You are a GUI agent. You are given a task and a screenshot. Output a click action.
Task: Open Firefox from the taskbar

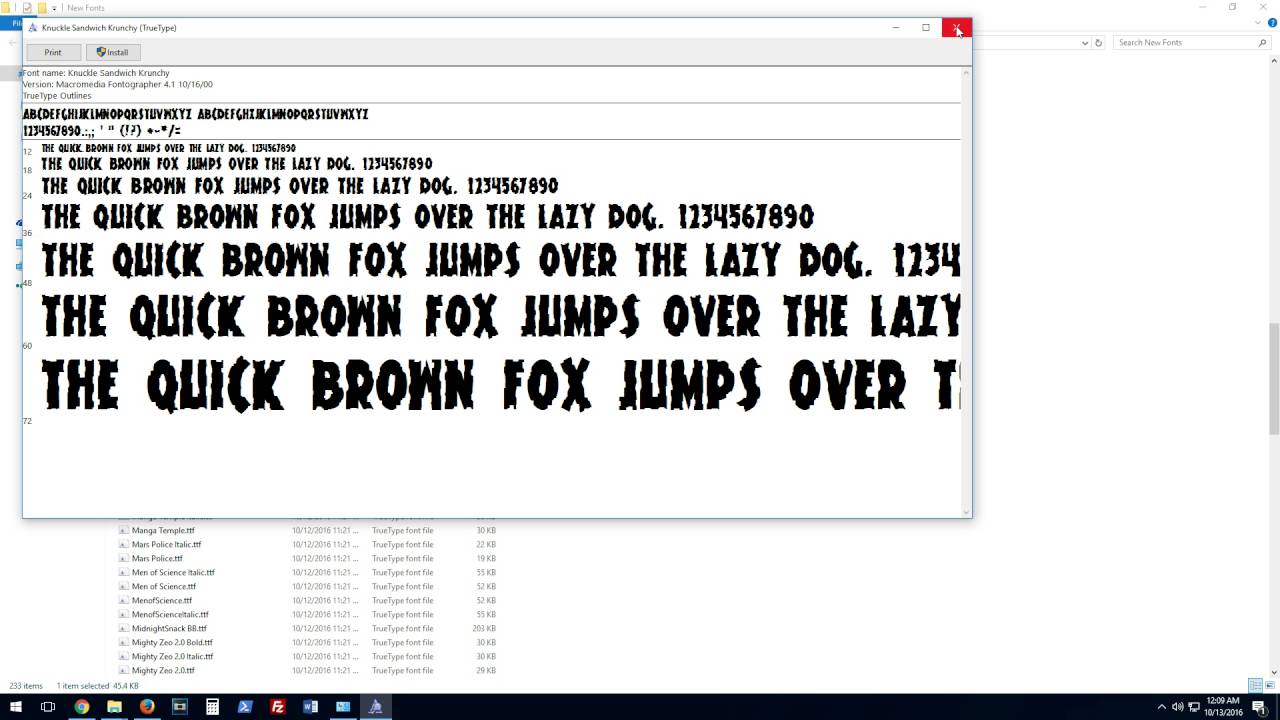[147, 707]
